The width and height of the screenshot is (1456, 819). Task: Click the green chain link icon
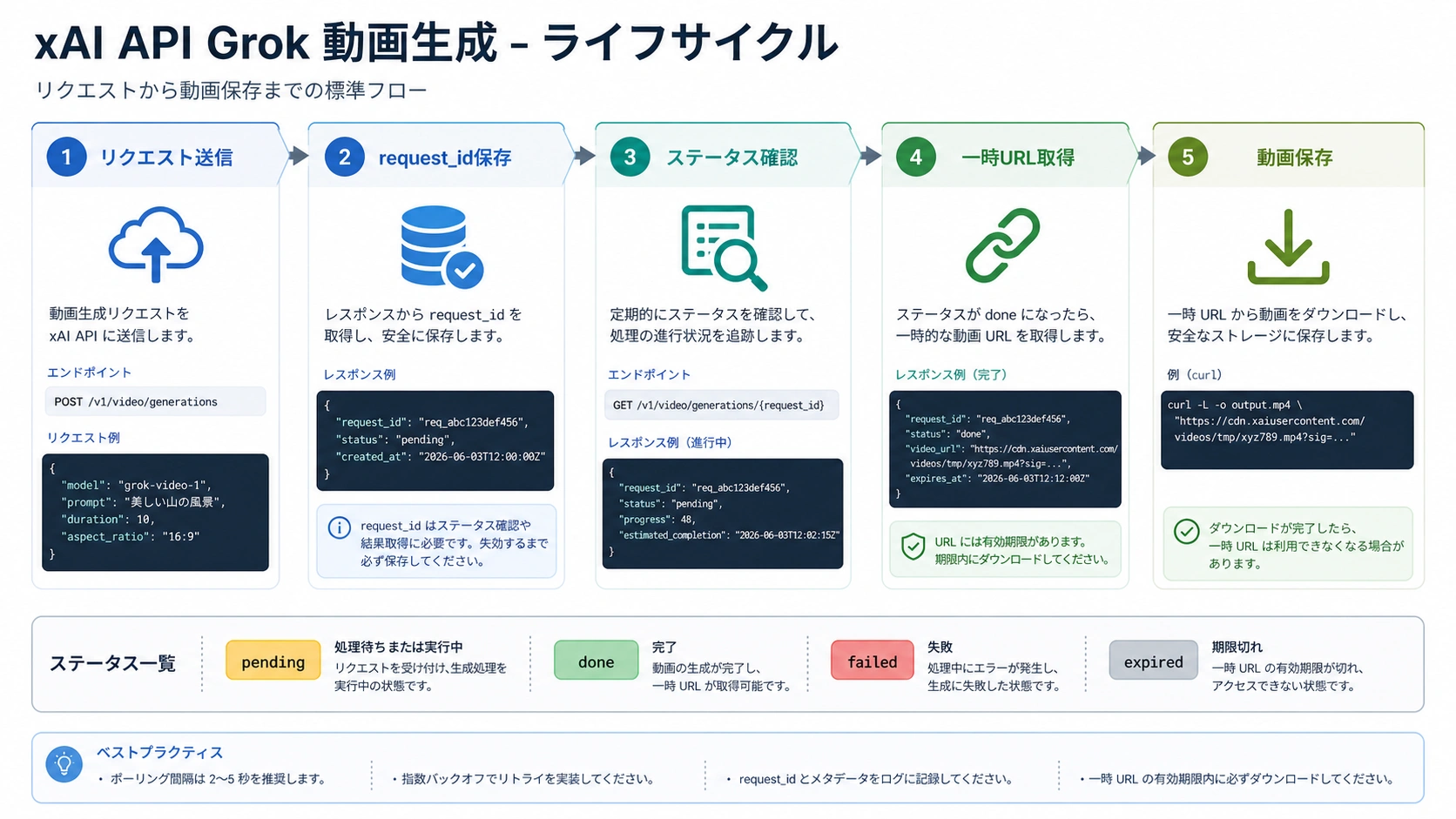point(1002,245)
